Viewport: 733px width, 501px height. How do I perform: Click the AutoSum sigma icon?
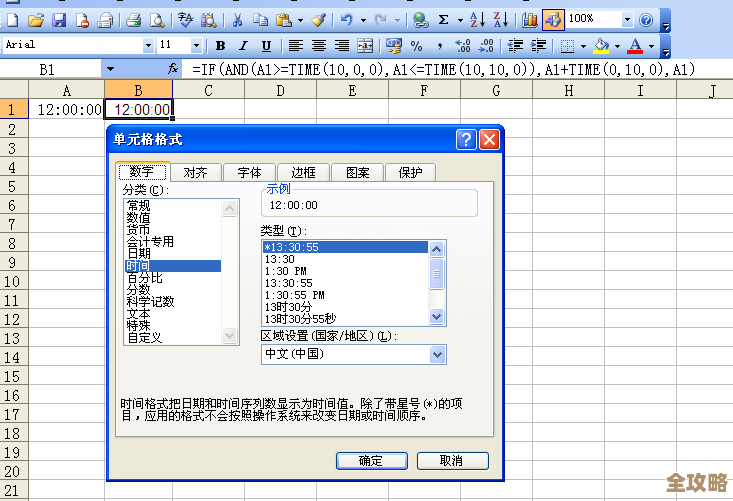point(444,19)
